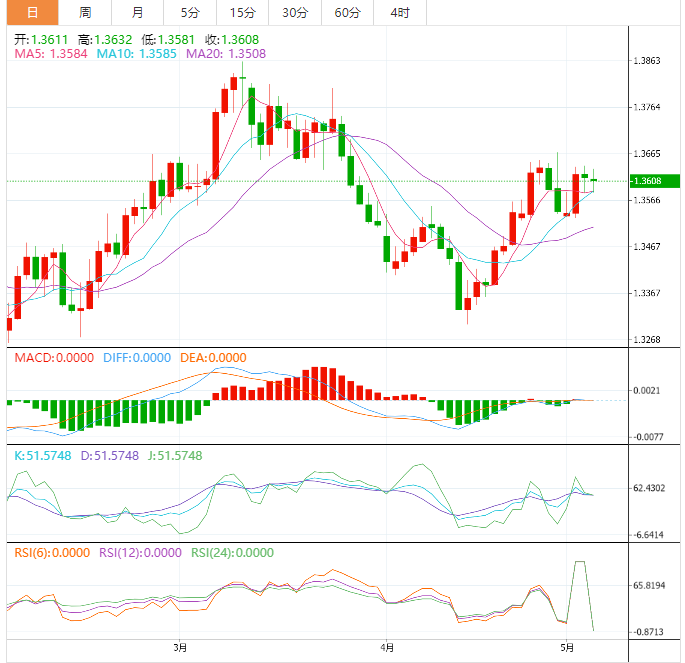The width and height of the screenshot is (685, 663).
Task: Click the 3月 date marker on time axis
Action: pyautogui.click(x=180, y=647)
